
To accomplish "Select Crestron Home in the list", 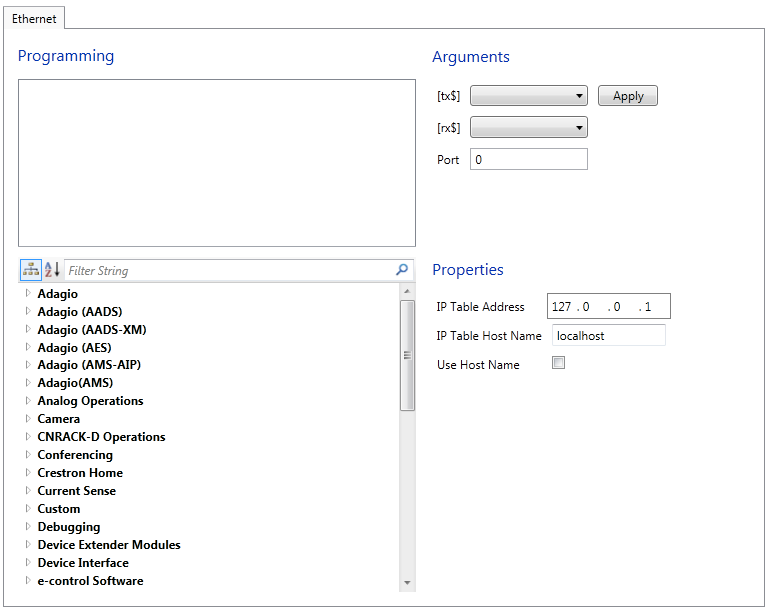I will (80, 473).
